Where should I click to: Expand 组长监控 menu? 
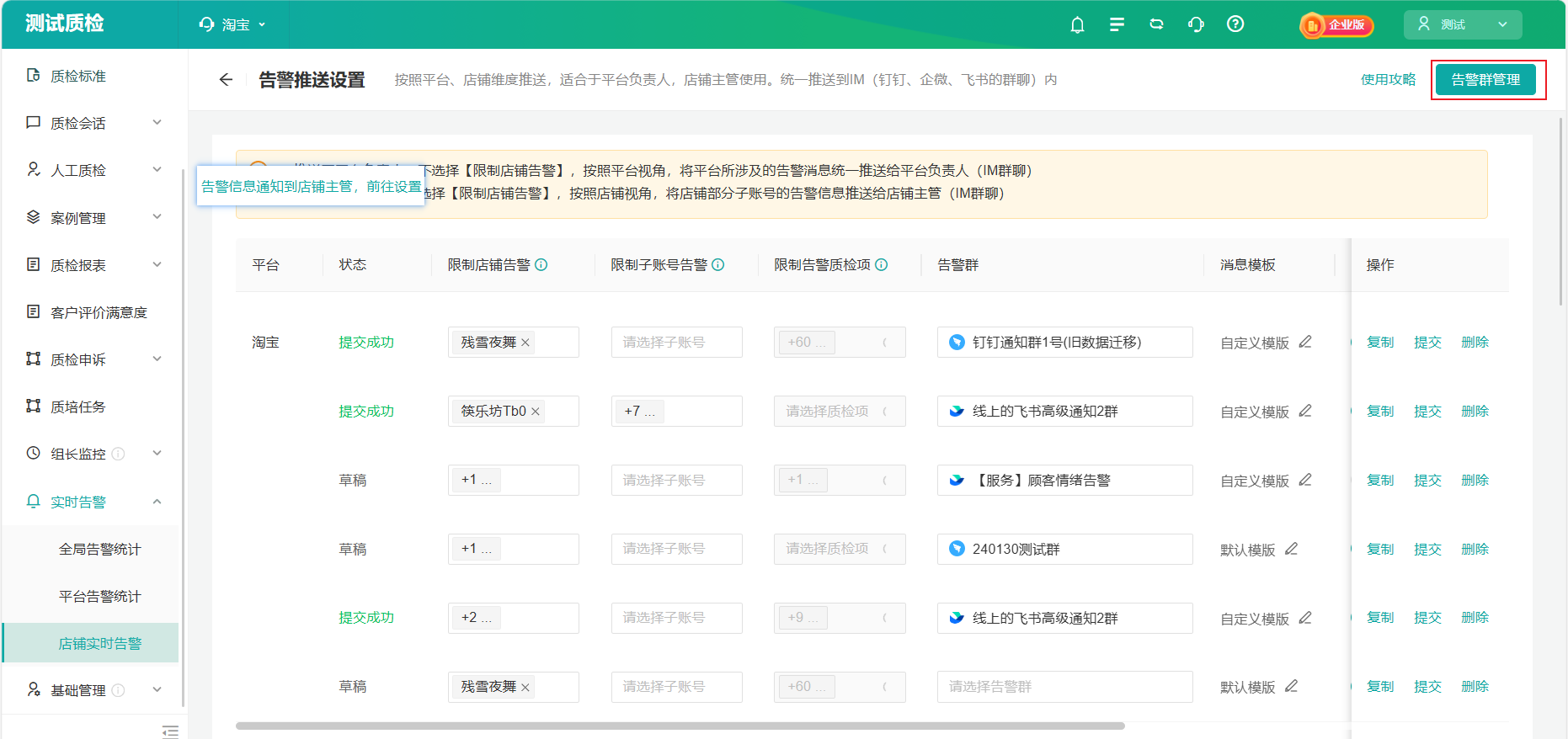click(157, 454)
